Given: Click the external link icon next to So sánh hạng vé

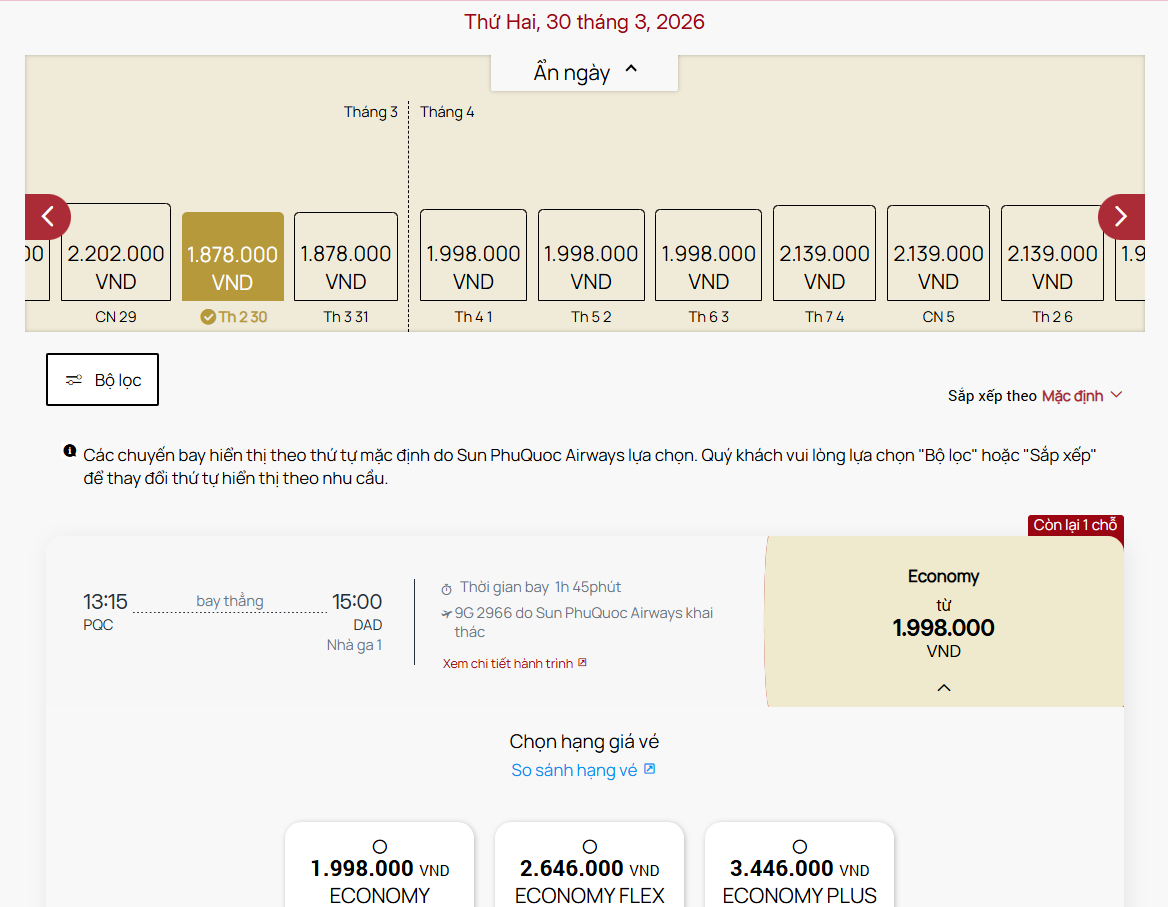Looking at the screenshot, I should pyautogui.click(x=650, y=769).
